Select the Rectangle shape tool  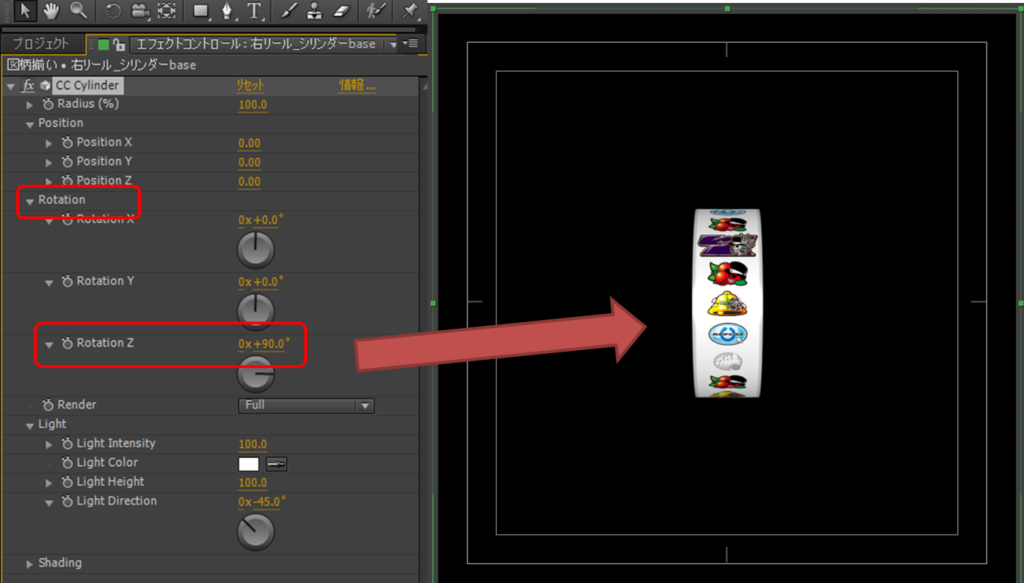tap(201, 11)
